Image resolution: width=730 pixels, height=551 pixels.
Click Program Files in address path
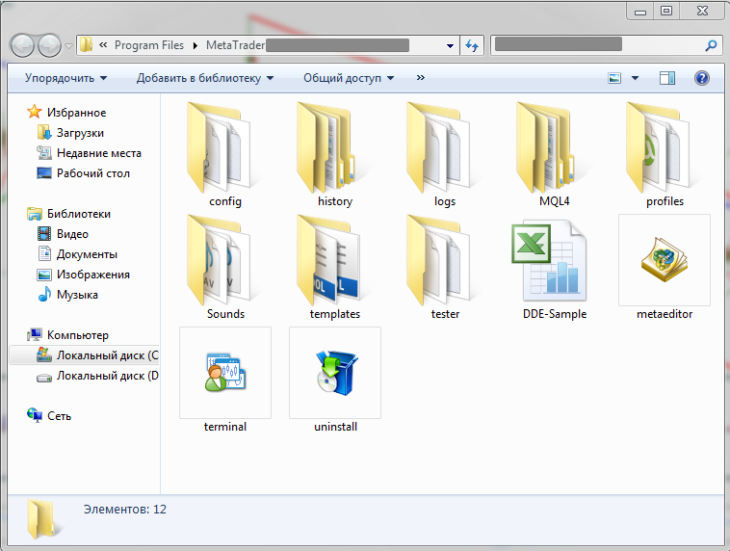149,45
